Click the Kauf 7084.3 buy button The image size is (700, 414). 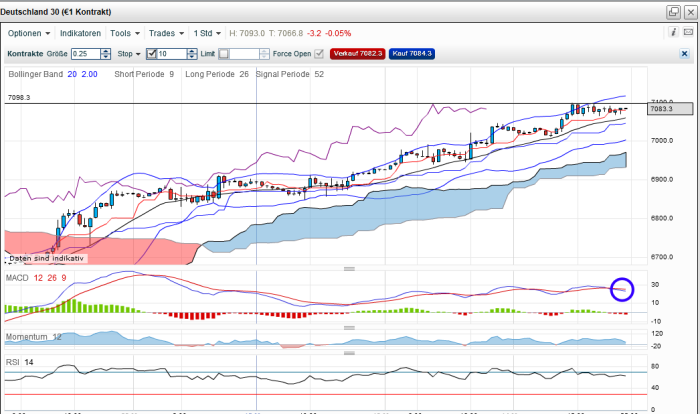[412, 54]
